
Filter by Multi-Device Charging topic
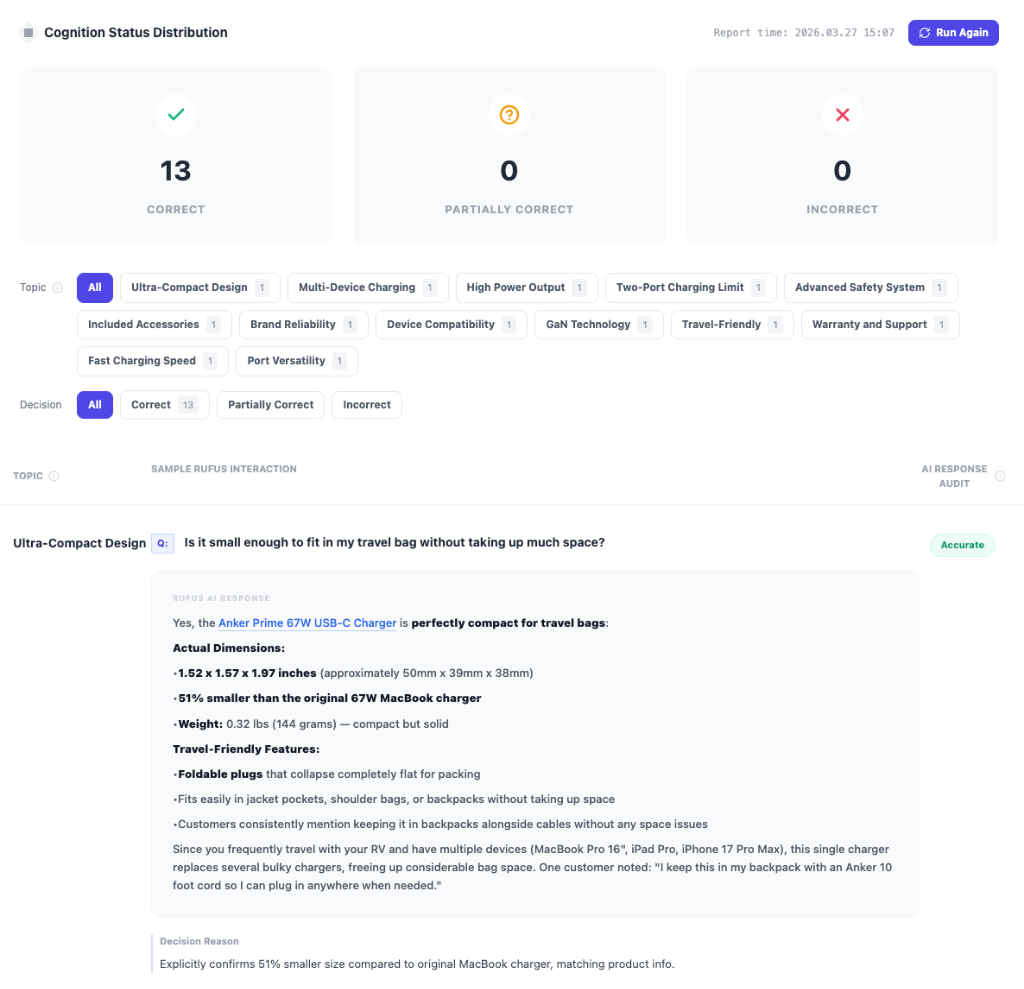click(x=367, y=288)
